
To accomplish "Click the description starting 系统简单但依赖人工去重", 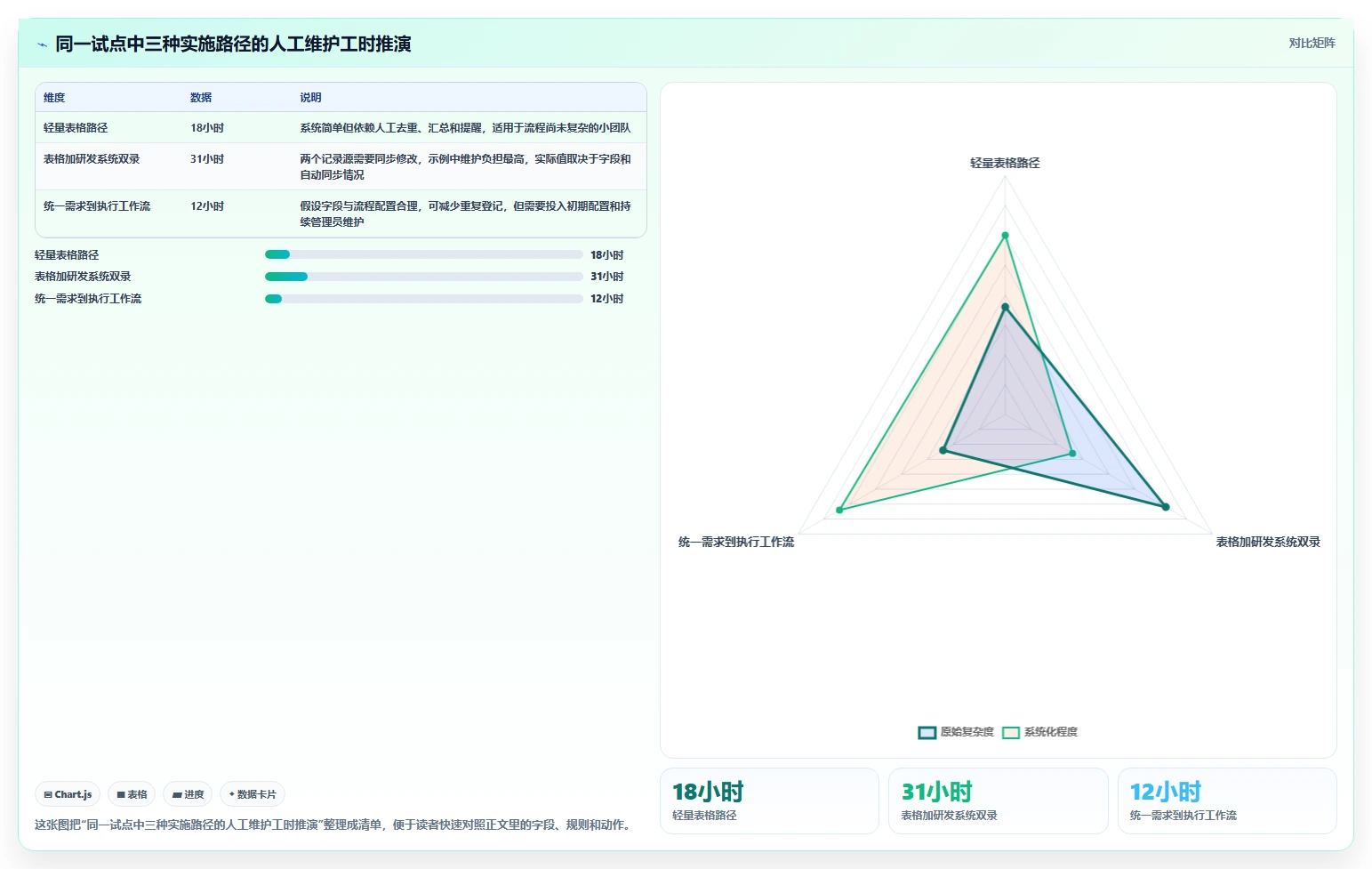I will tap(465, 128).
